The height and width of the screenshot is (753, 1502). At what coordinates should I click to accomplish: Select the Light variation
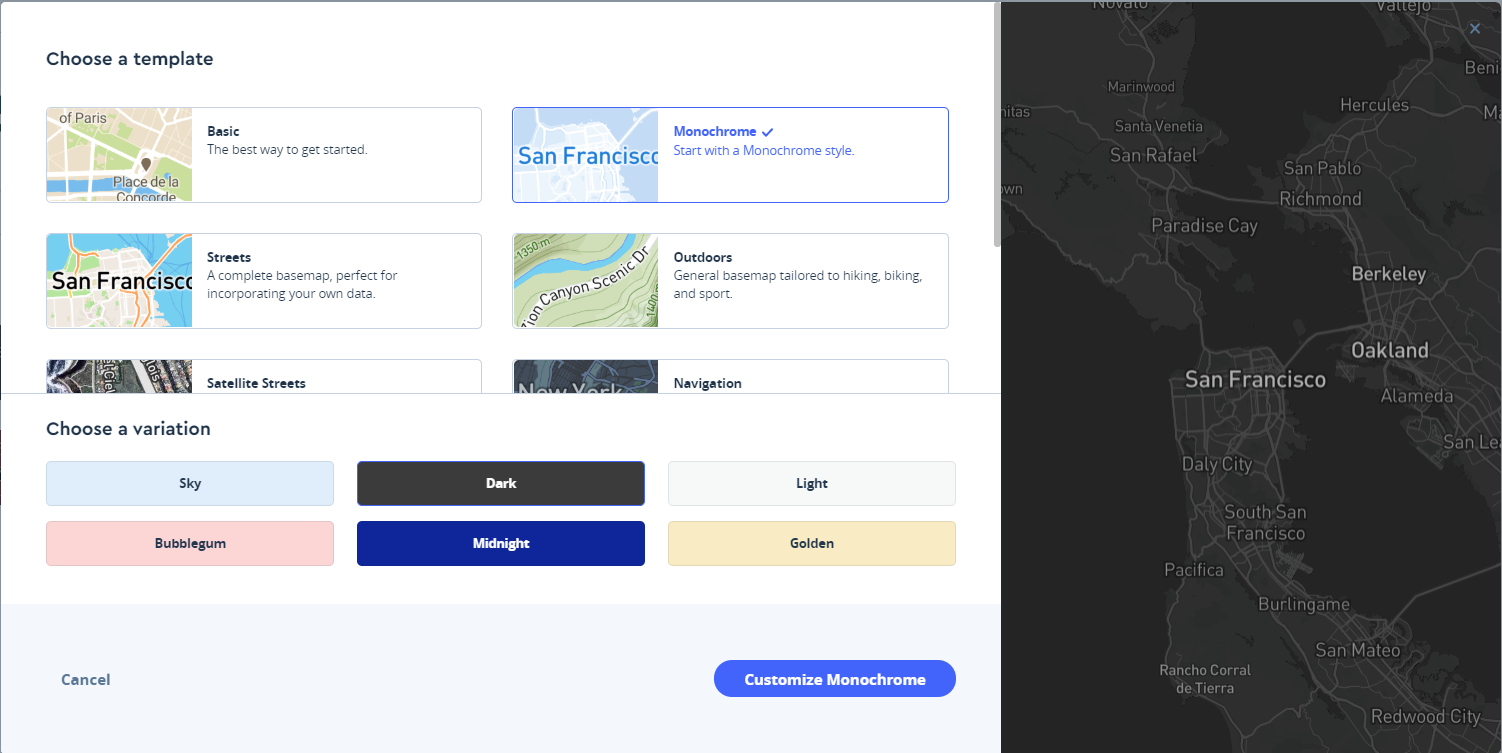pyautogui.click(x=811, y=483)
